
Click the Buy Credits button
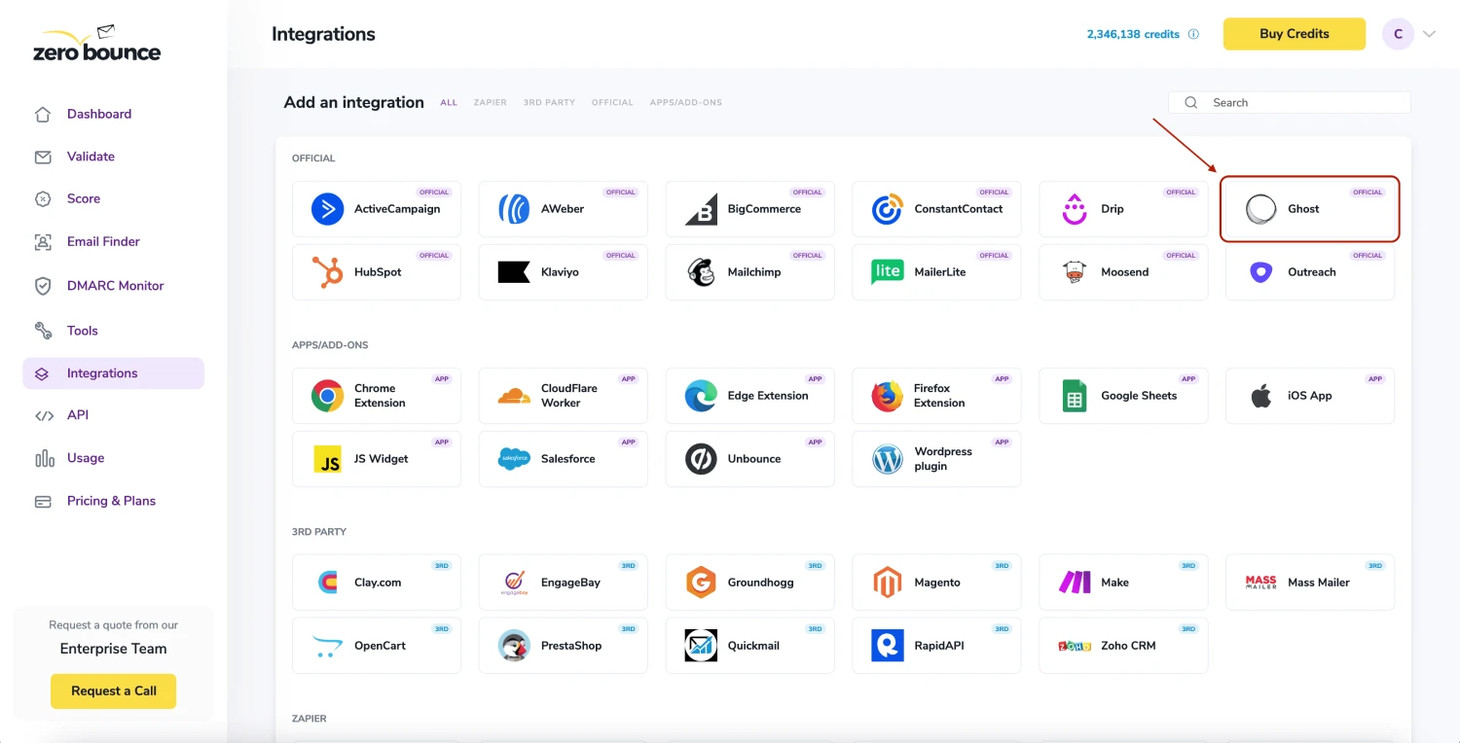(1293, 33)
